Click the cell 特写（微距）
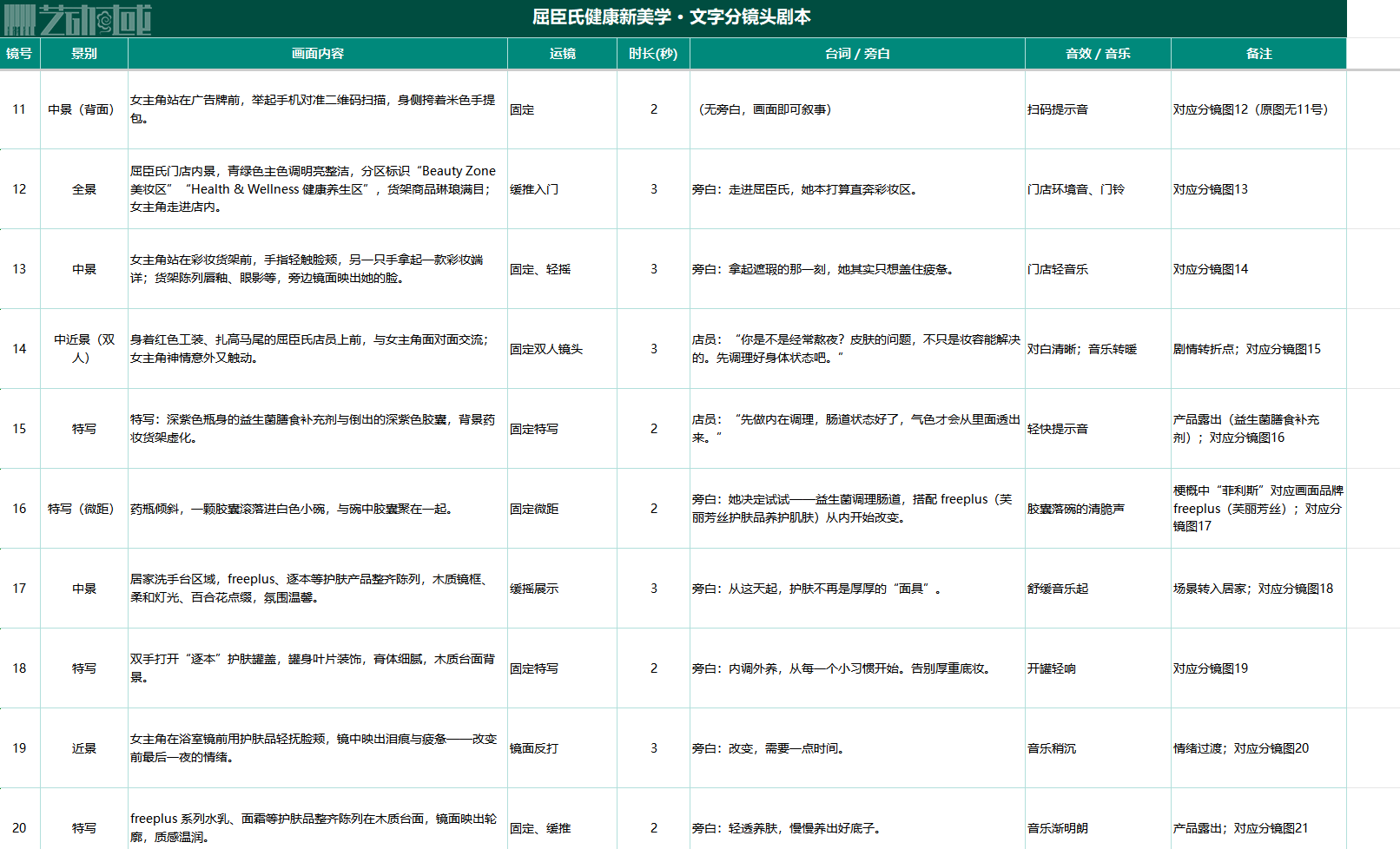Screen dimensions: 1400x849 pyautogui.click(x=84, y=509)
